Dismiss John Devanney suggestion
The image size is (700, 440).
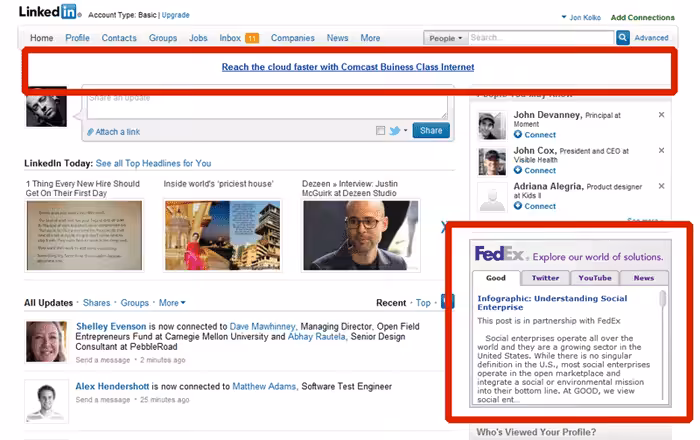tap(661, 115)
